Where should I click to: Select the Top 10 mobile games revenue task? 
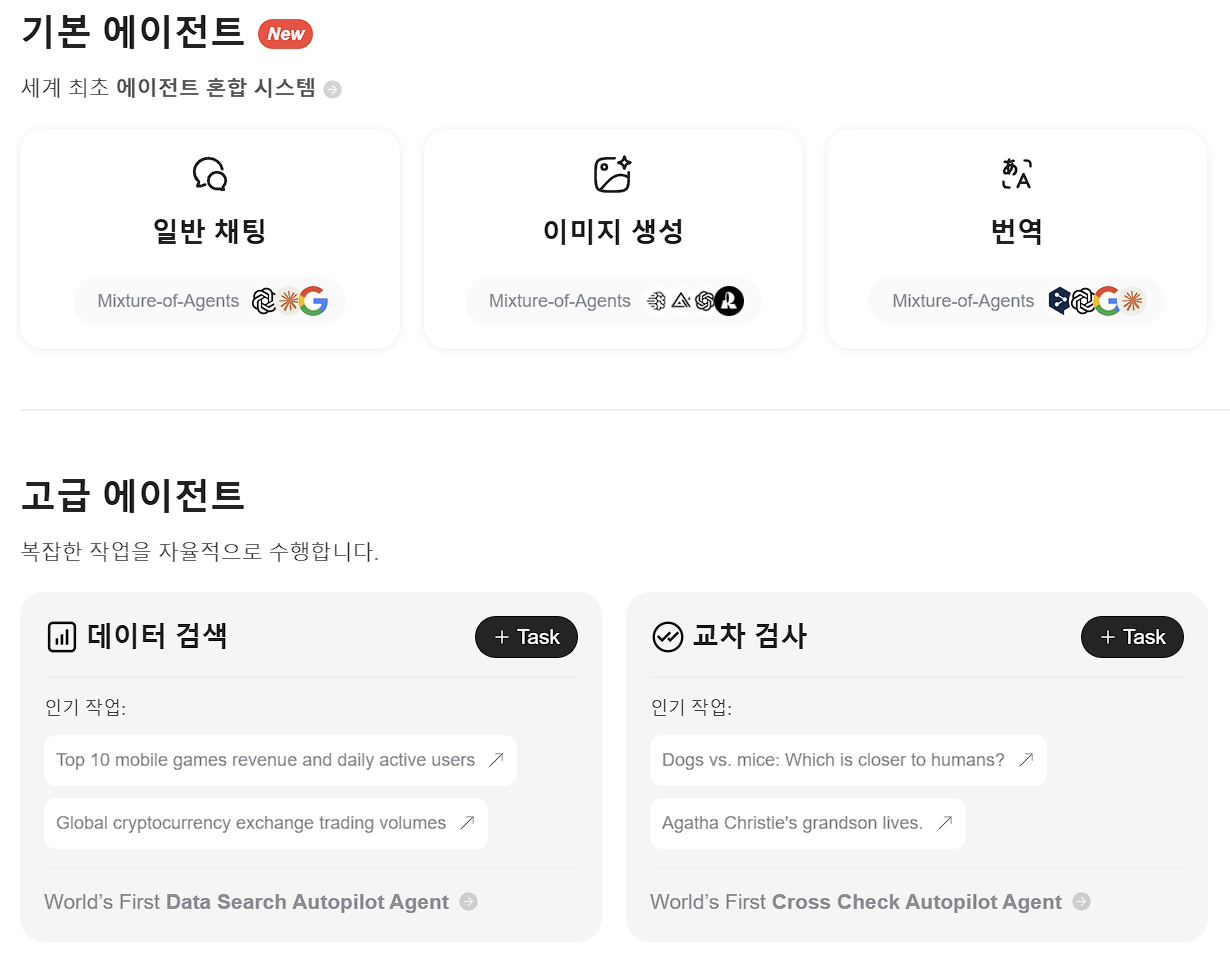pyautogui.click(x=279, y=760)
